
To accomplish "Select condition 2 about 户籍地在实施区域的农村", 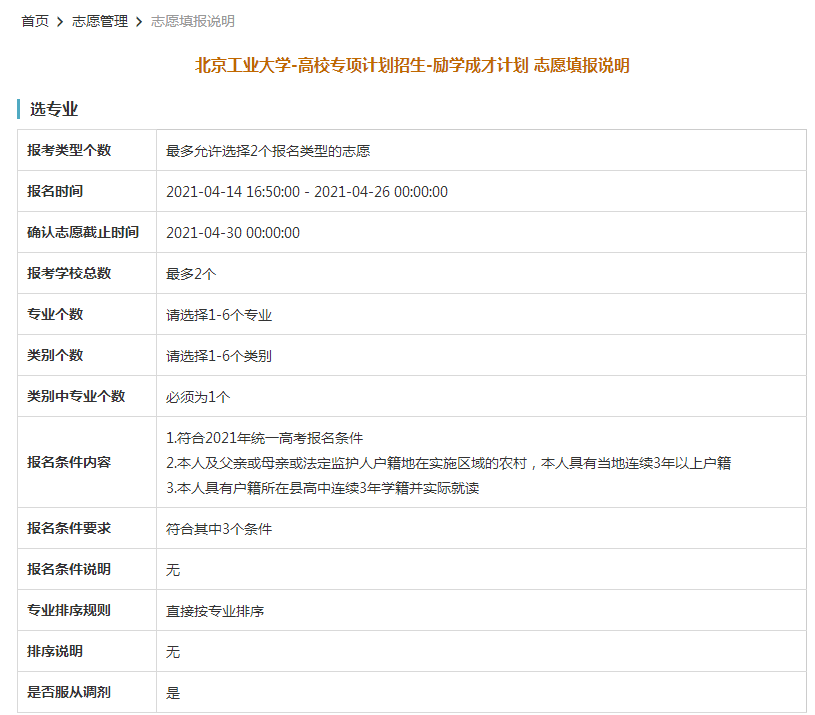I will click(449, 463).
